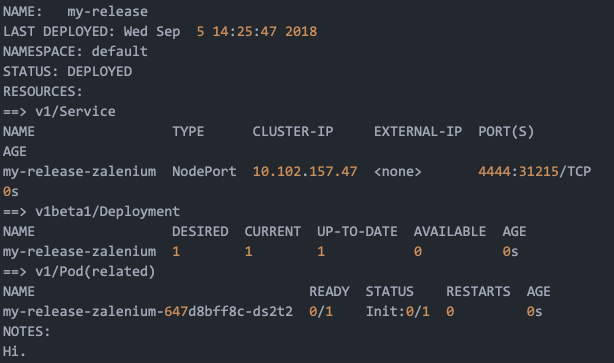
Task: Click the 'EXTERNAL-IP' column header
Action: [418, 132]
